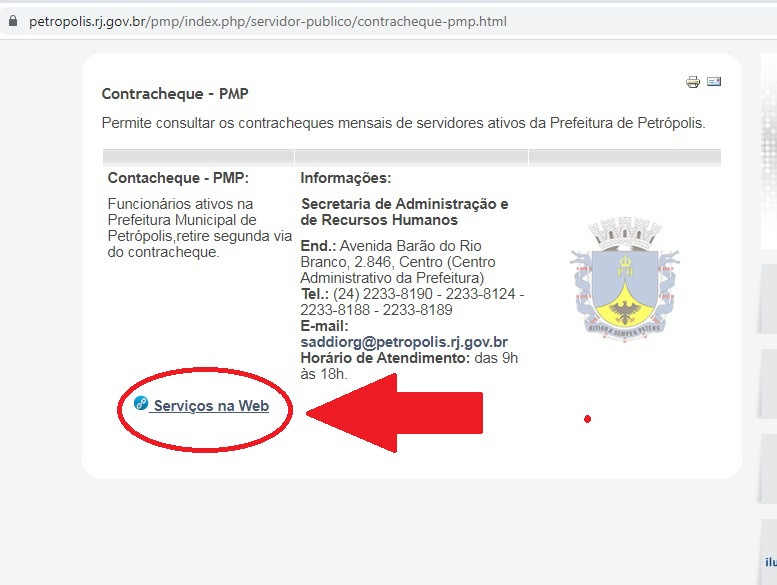This screenshot has width=777, height=585.
Task: Click the Contracheque - PMP page title
Action: tap(175, 94)
